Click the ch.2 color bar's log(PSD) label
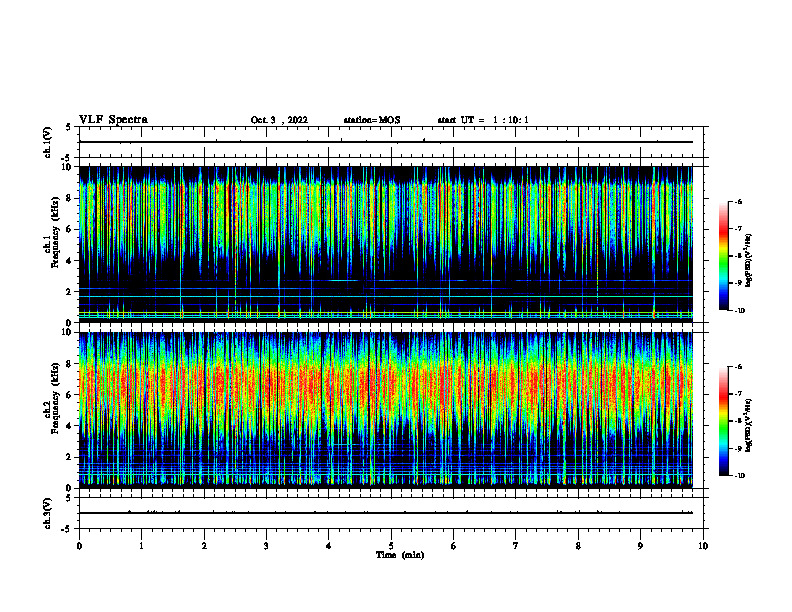The height and width of the screenshot is (612, 792). point(748,425)
